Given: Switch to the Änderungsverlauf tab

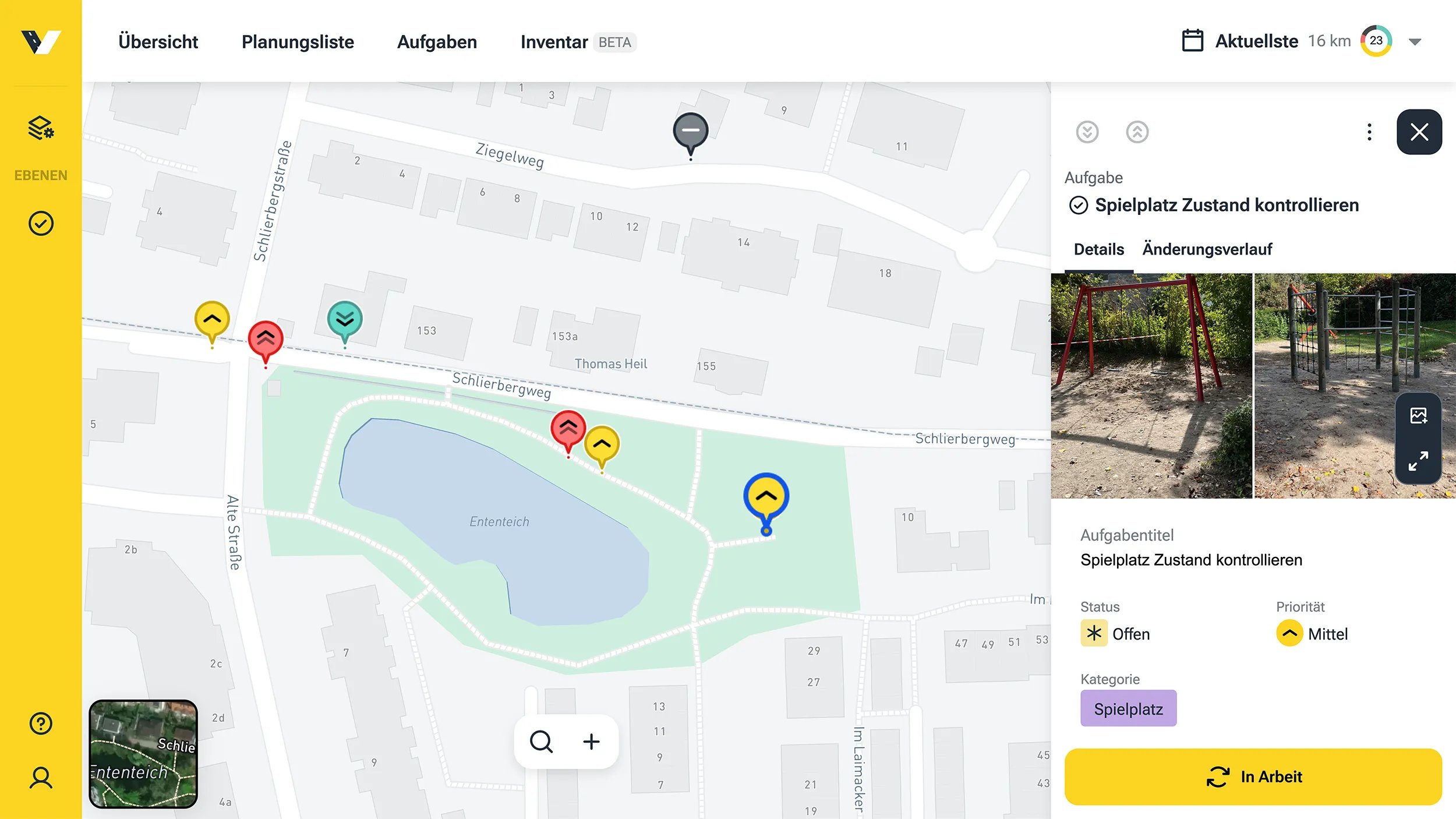Looking at the screenshot, I should [1207, 249].
